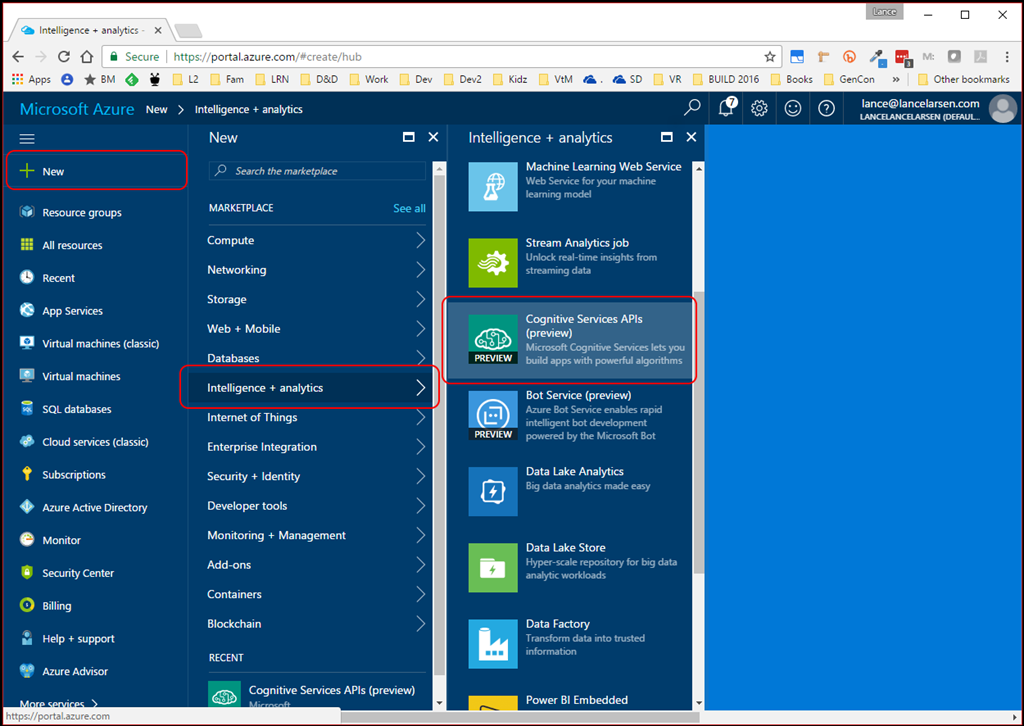The height and width of the screenshot is (726, 1024).
Task: Click the browser Home button
Action: pos(86,57)
